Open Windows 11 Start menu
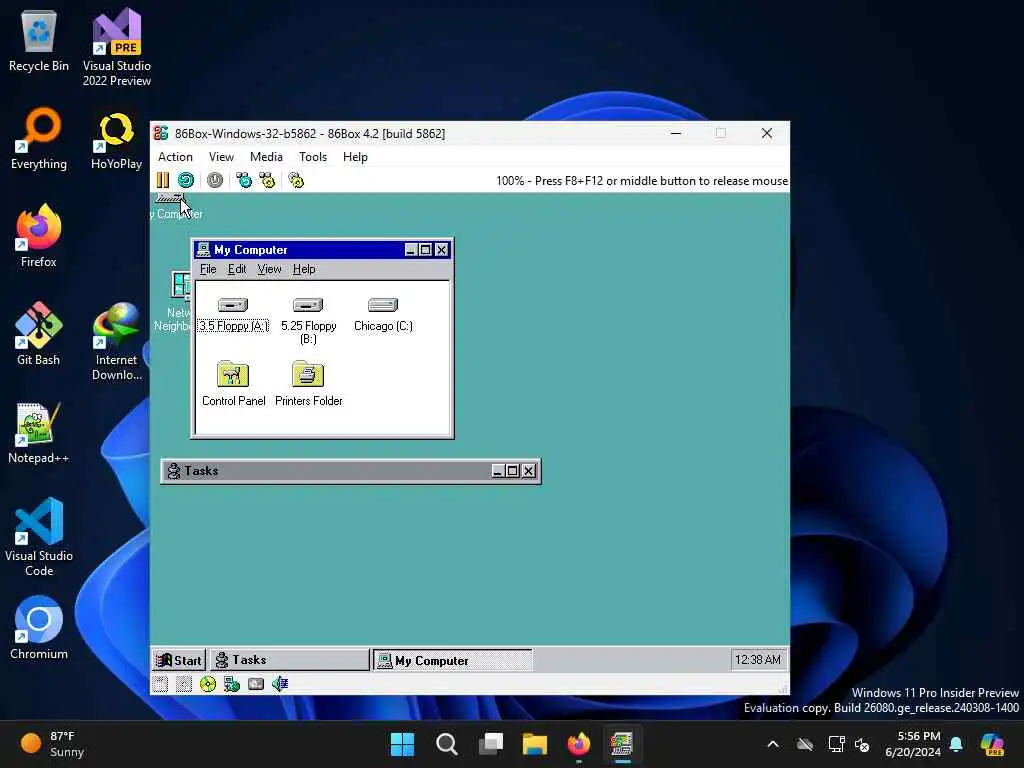Viewport: 1024px width, 768px height. pyautogui.click(x=402, y=744)
